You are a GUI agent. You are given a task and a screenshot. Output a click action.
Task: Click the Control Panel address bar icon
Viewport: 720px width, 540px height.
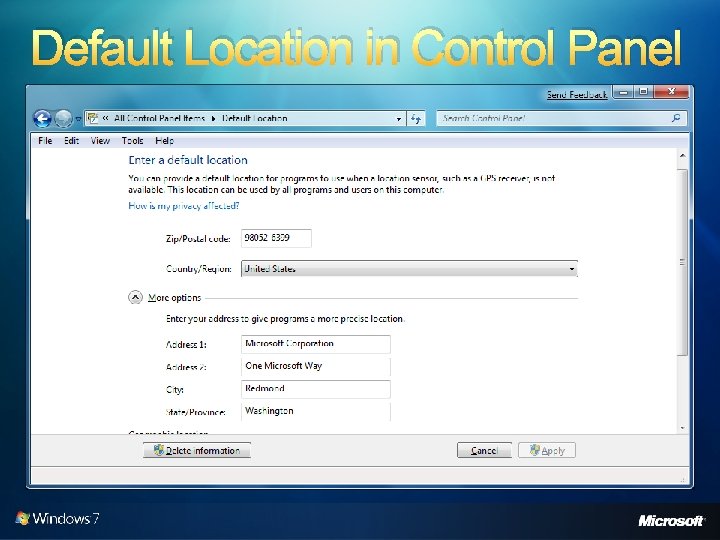(92, 118)
